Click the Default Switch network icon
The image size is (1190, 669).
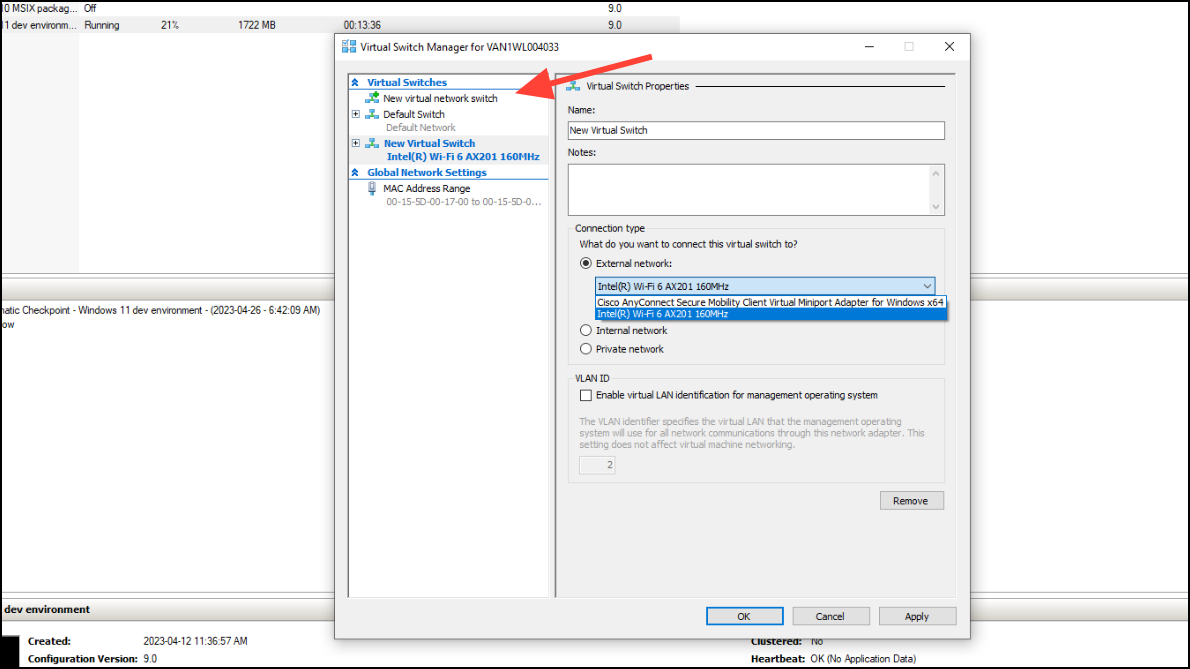[372, 114]
